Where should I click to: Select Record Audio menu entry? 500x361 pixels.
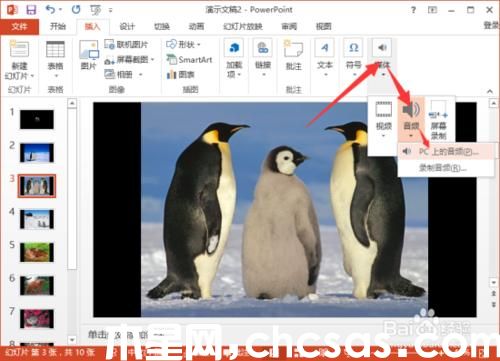coord(446,168)
